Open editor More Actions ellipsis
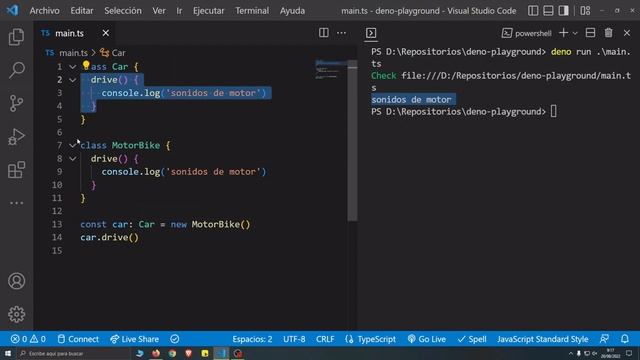This screenshot has height=360, width=640. pyautogui.click(x=341, y=33)
